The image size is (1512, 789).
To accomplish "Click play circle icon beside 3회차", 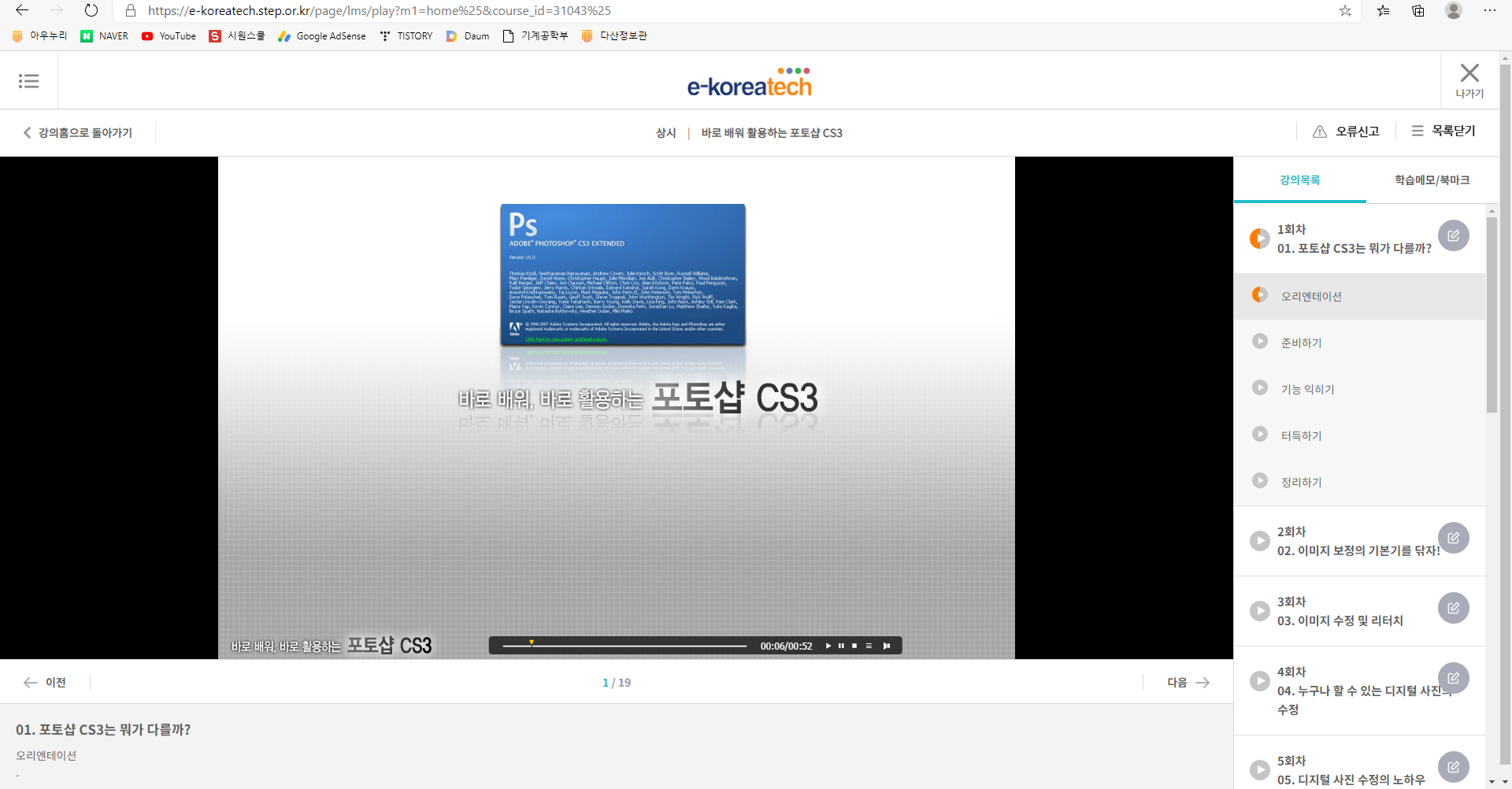I will [1260, 611].
